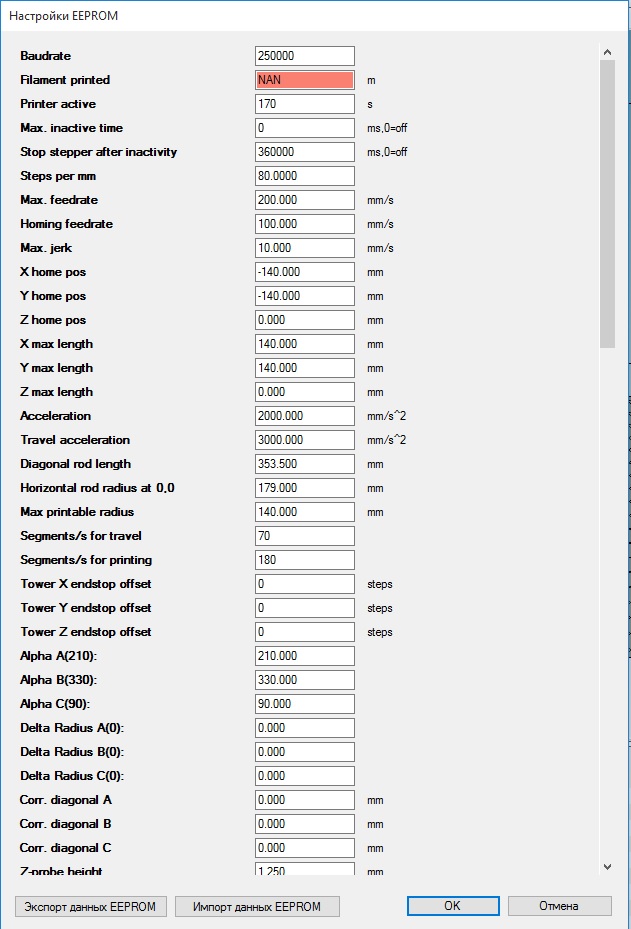Image resolution: width=631 pixels, height=929 pixels.
Task: Edit the Homing feedrate value
Action: (305, 224)
